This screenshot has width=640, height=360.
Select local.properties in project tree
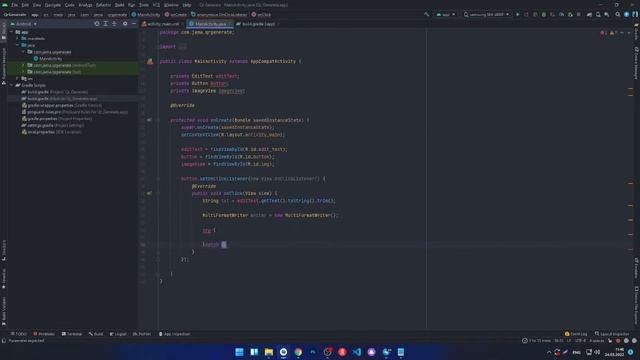(51, 132)
